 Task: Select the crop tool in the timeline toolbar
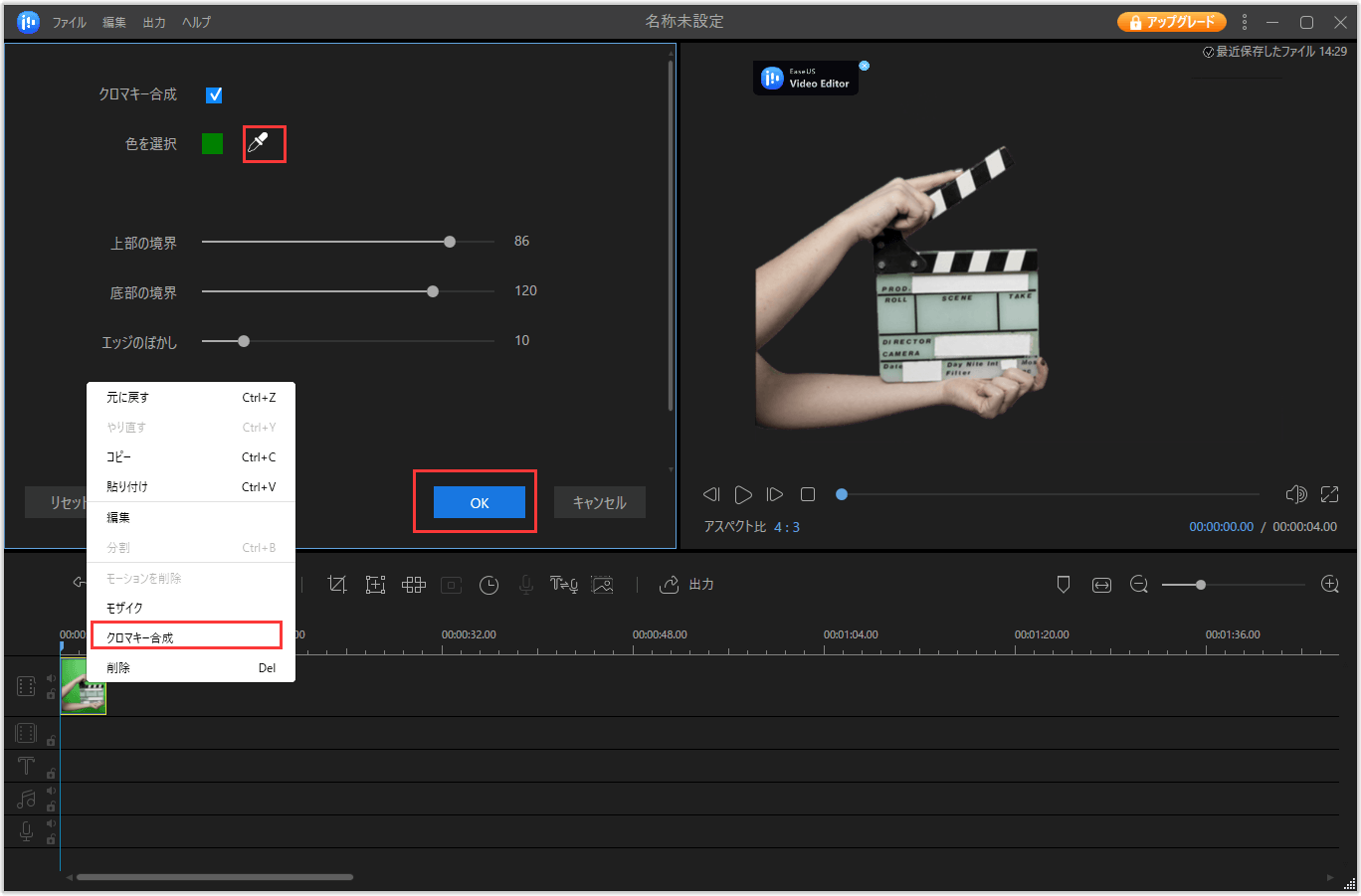[x=337, y=585]
